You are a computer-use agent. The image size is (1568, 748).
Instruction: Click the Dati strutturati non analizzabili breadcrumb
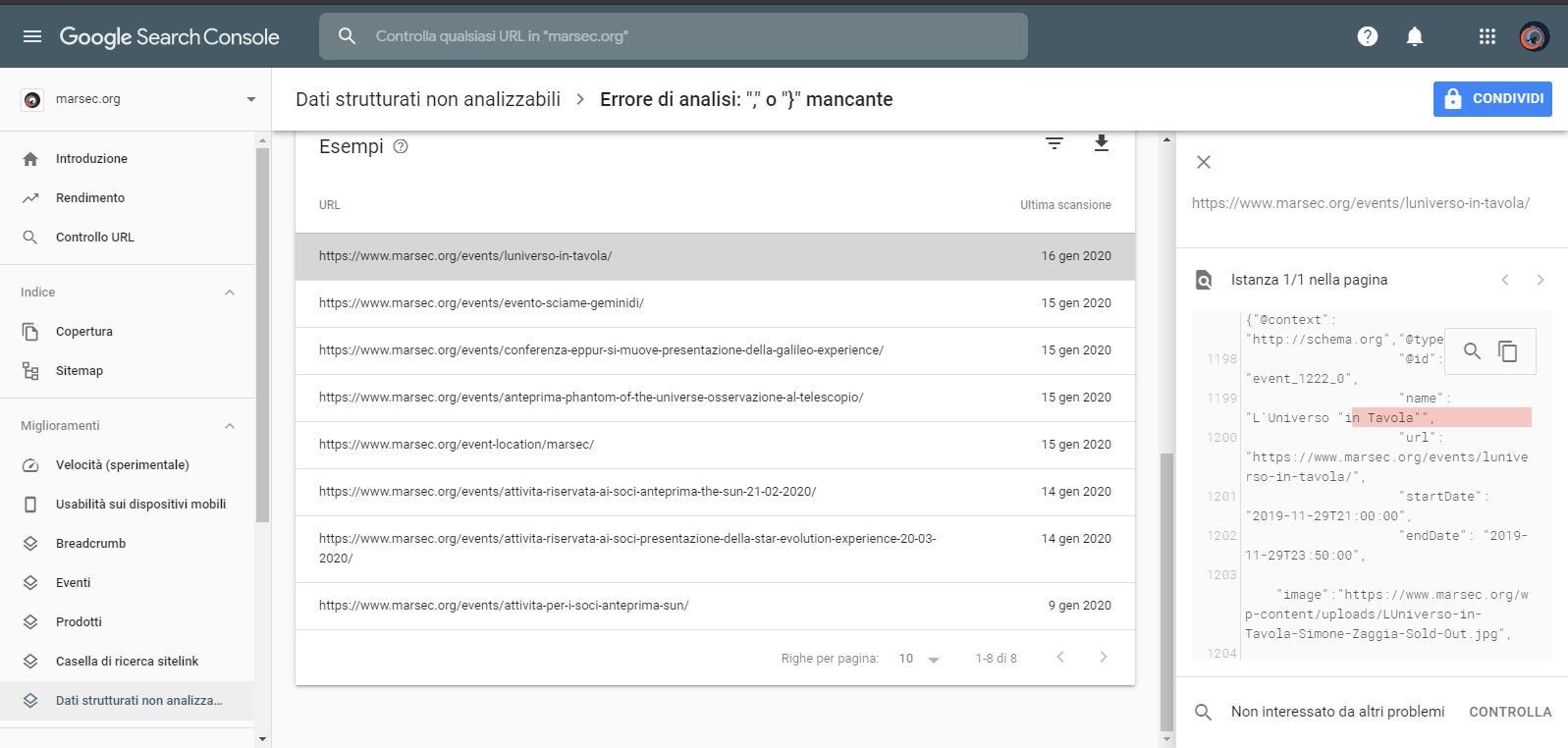428,99
